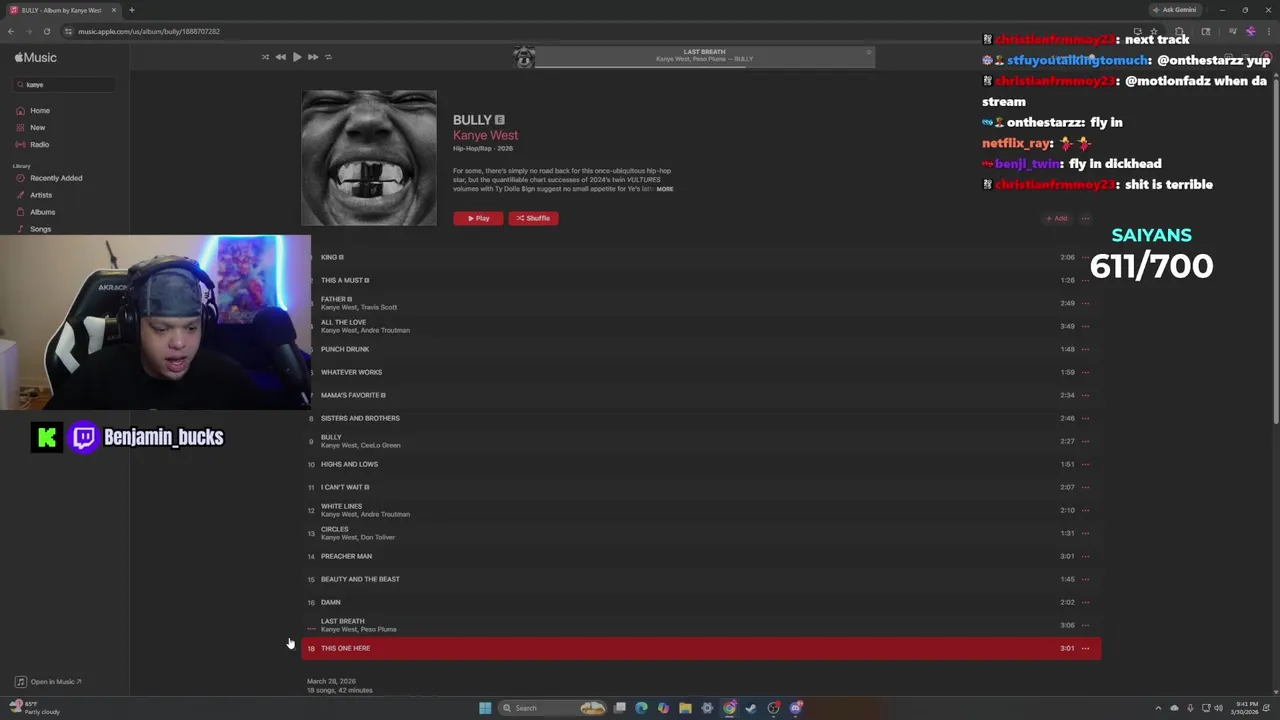Click the red Play album button

(478, 218)
